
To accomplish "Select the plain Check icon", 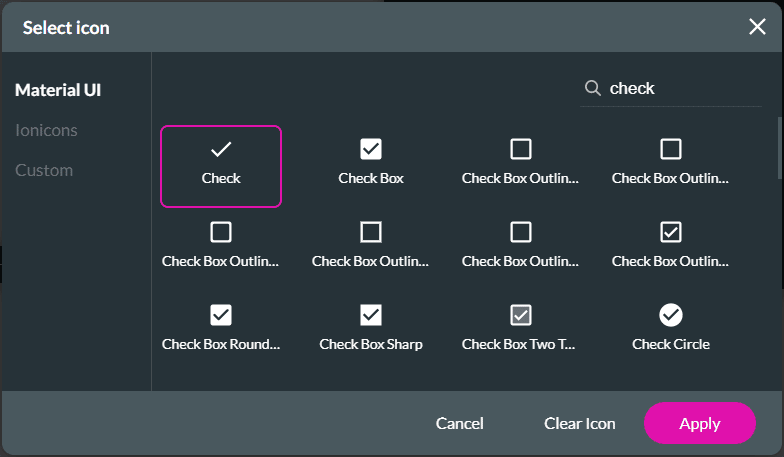I will (221, 165).
